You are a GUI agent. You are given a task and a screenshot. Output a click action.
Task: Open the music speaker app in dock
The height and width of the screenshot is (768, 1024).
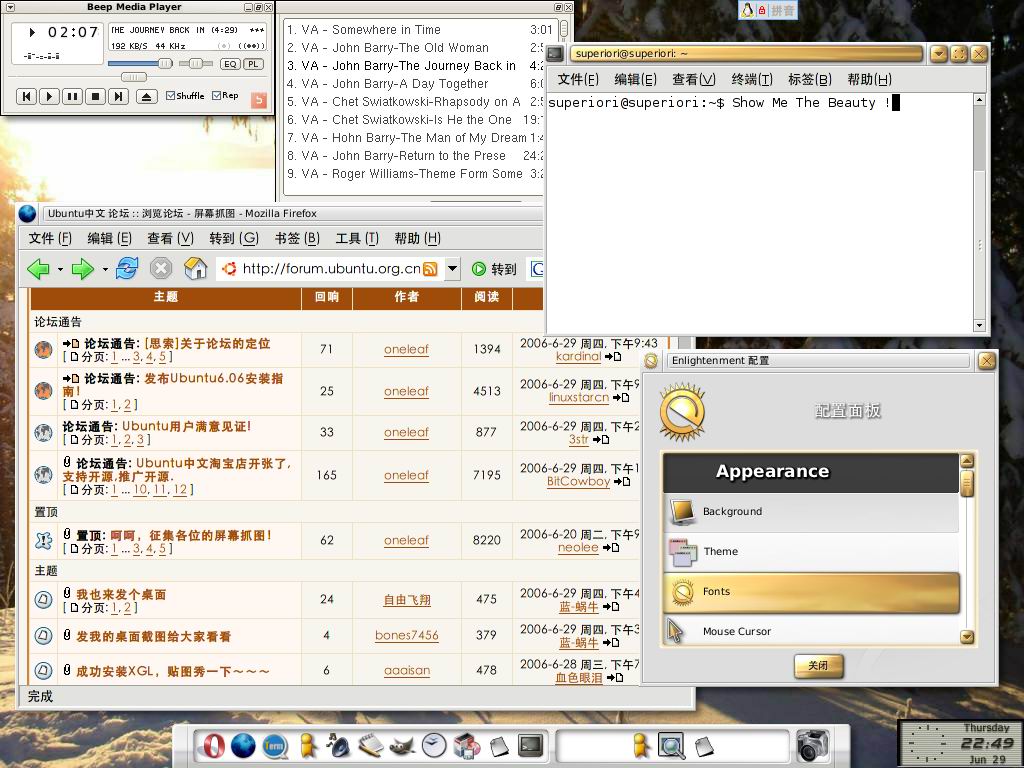tap(338, 745)
